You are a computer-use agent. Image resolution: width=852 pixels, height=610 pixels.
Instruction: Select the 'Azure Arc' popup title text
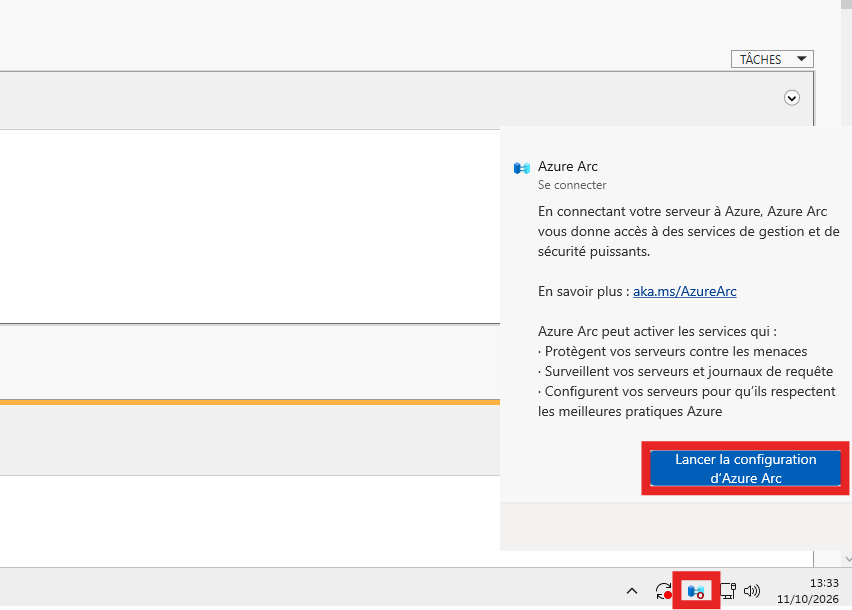(x=568, y=166)
